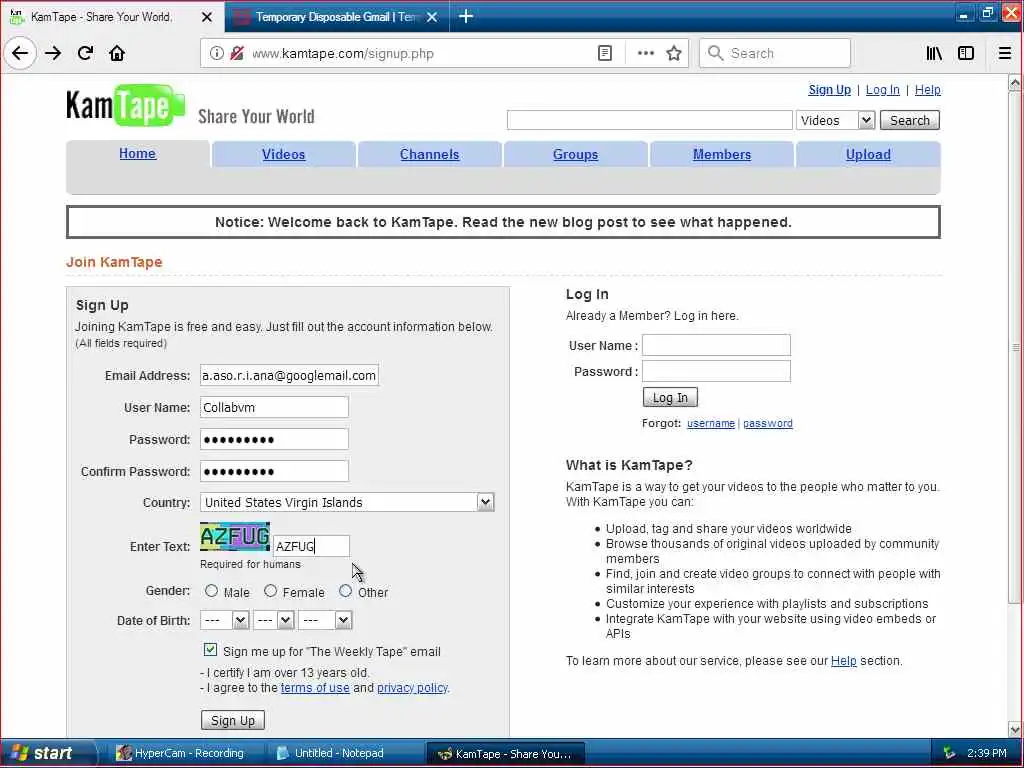Click the Confirm Password field
The height and width of the screenshot is (768, 1024).
pos(274,472)
